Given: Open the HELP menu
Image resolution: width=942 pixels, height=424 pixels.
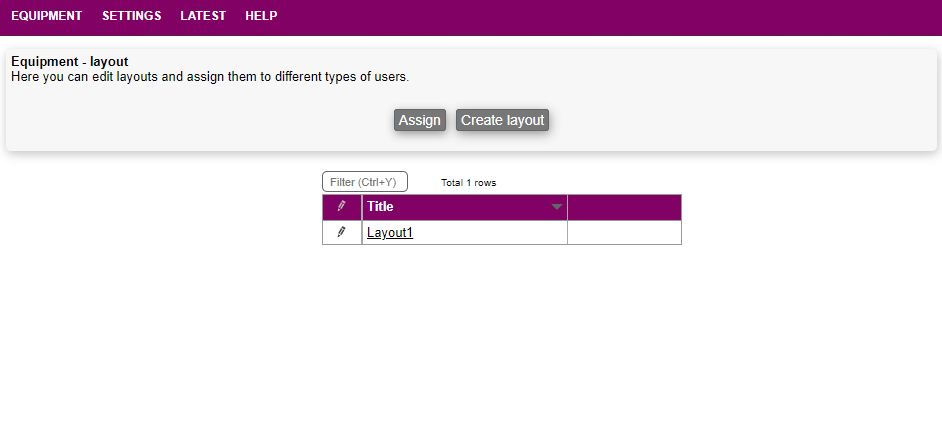Looking at the screenshot, I should pos(261,16).
